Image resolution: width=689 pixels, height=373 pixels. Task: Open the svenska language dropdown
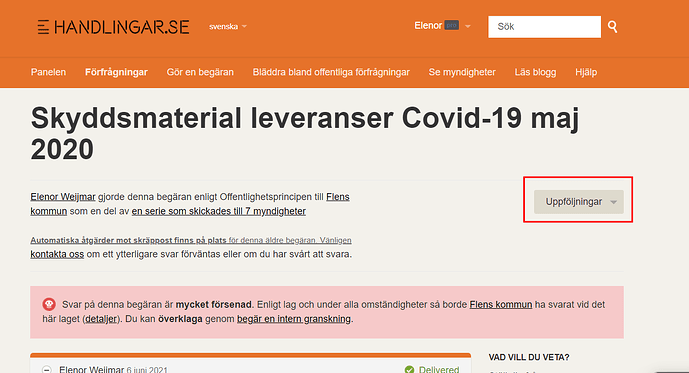pos(228,26)
